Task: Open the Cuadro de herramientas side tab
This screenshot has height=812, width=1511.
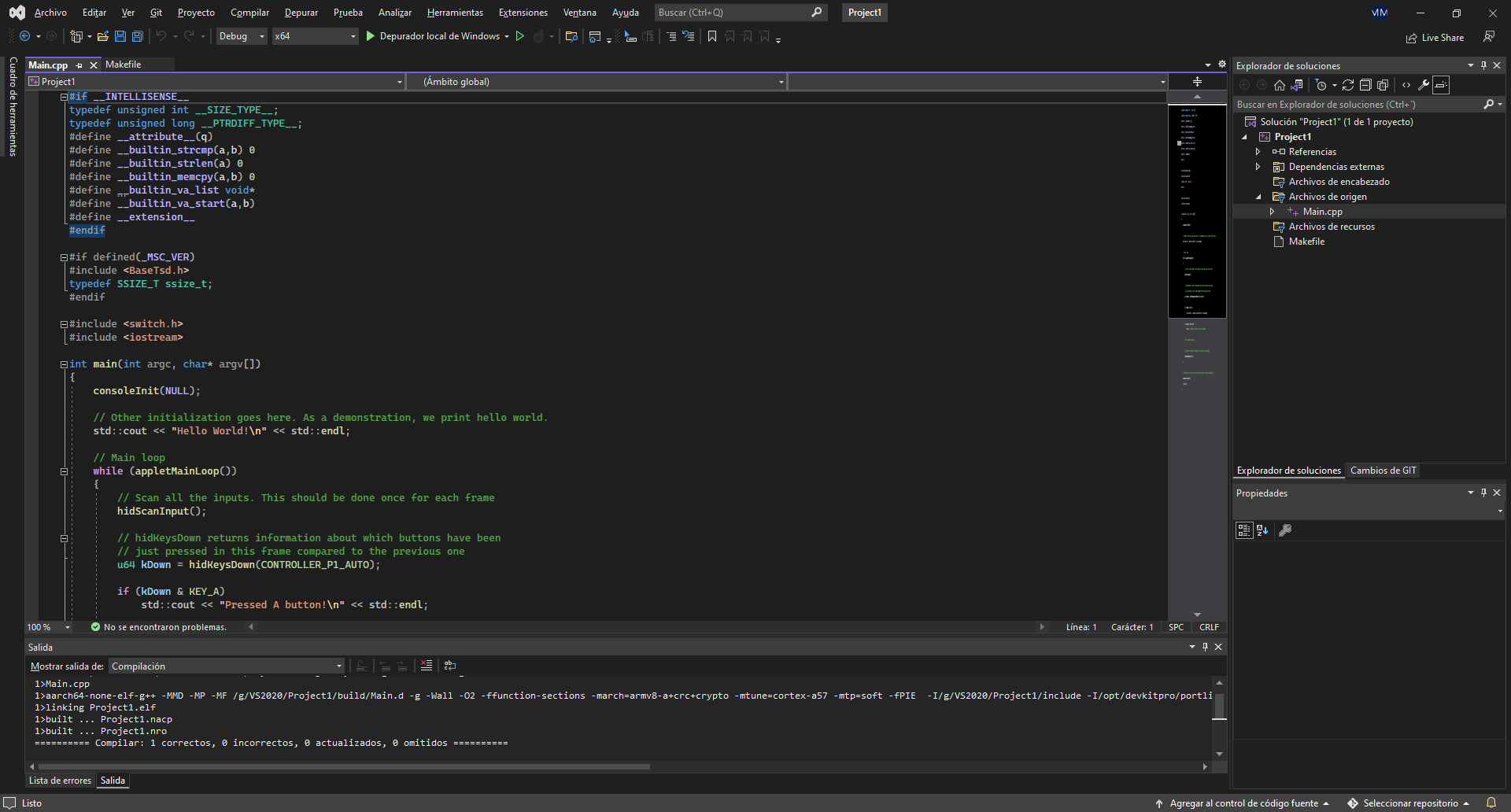Action: (13, 106)
